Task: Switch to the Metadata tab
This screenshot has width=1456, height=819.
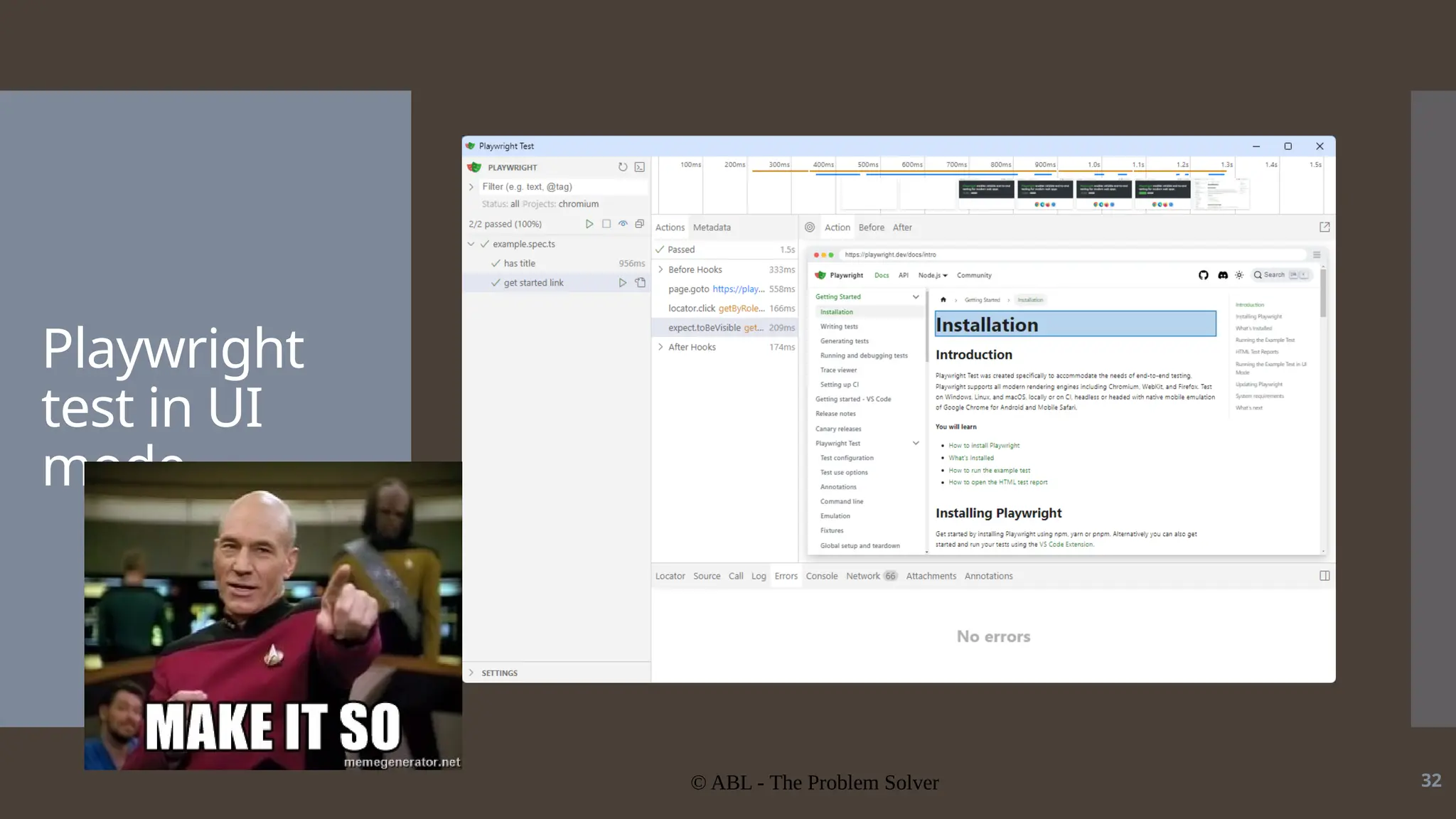Action: [x=712, y=227]
